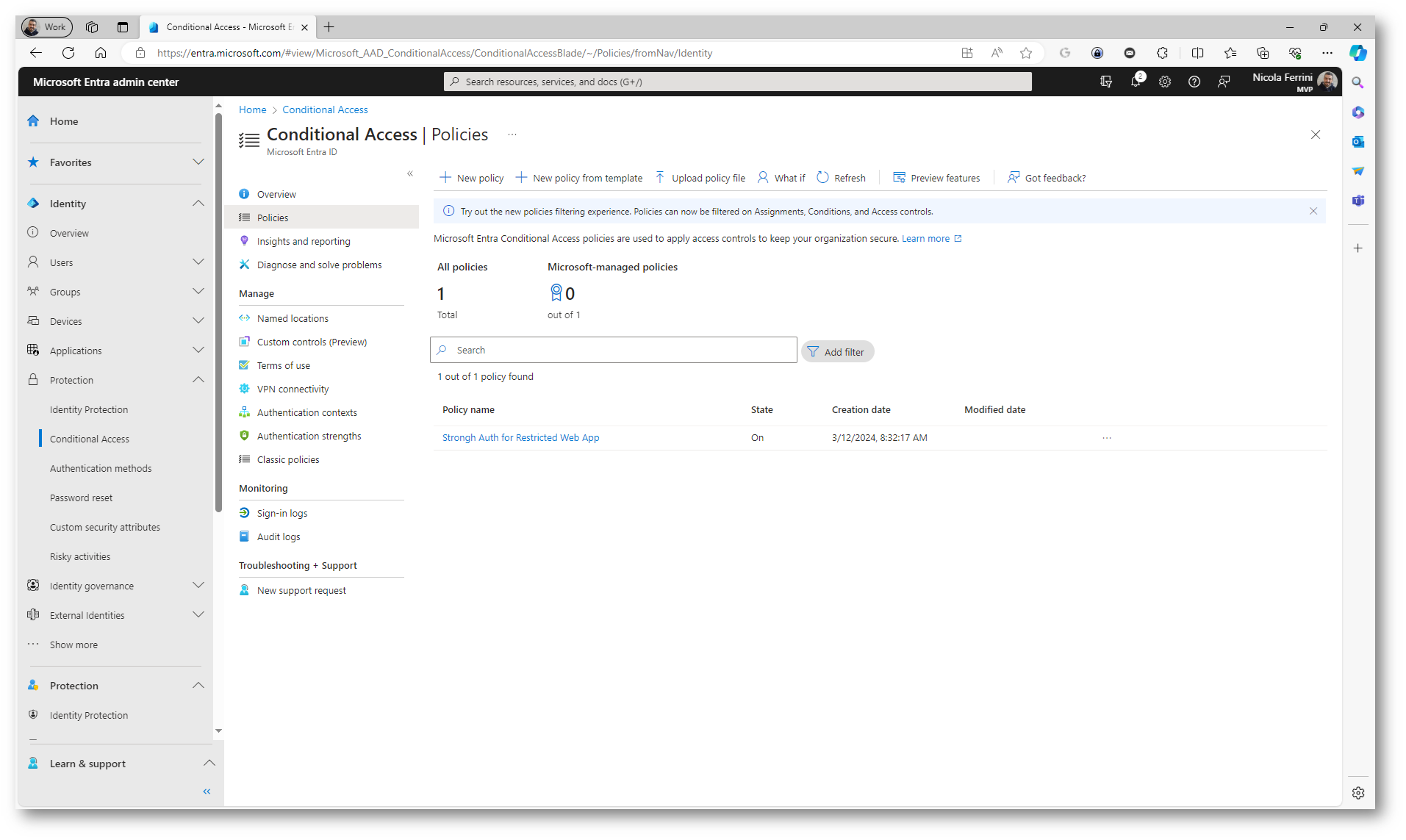Open browser sidebar Outlook icon
This screenshot has width=1406, height=840.
(x=1358, y=142)
